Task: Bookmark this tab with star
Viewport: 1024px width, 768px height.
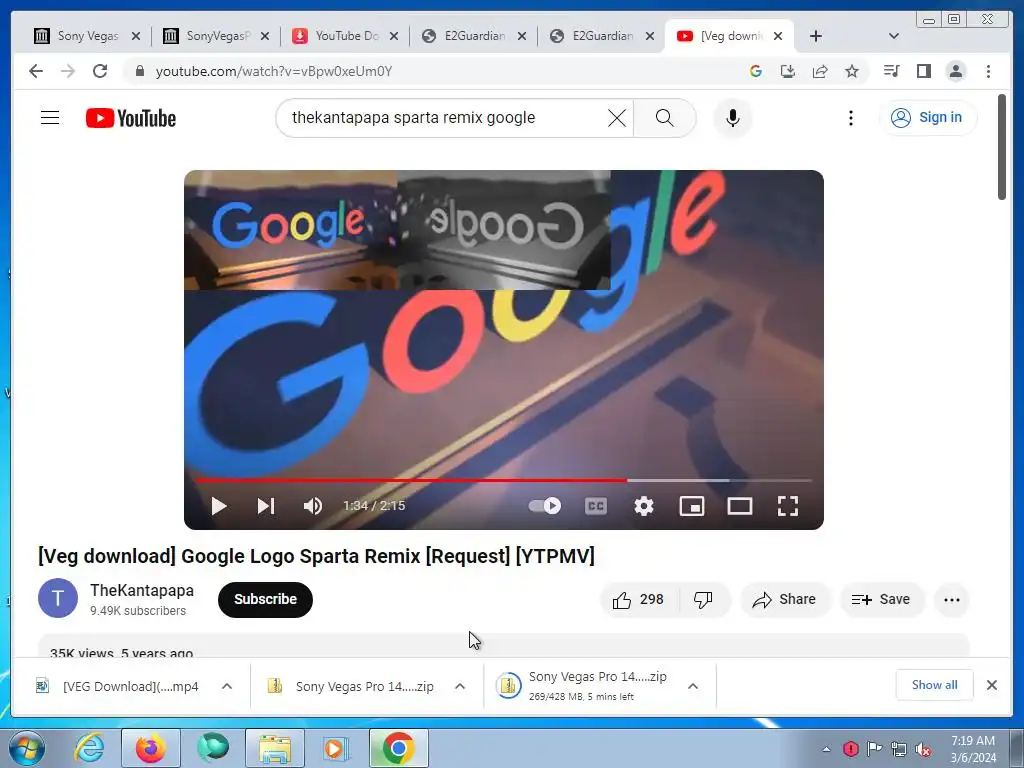Action: [852, 71]
